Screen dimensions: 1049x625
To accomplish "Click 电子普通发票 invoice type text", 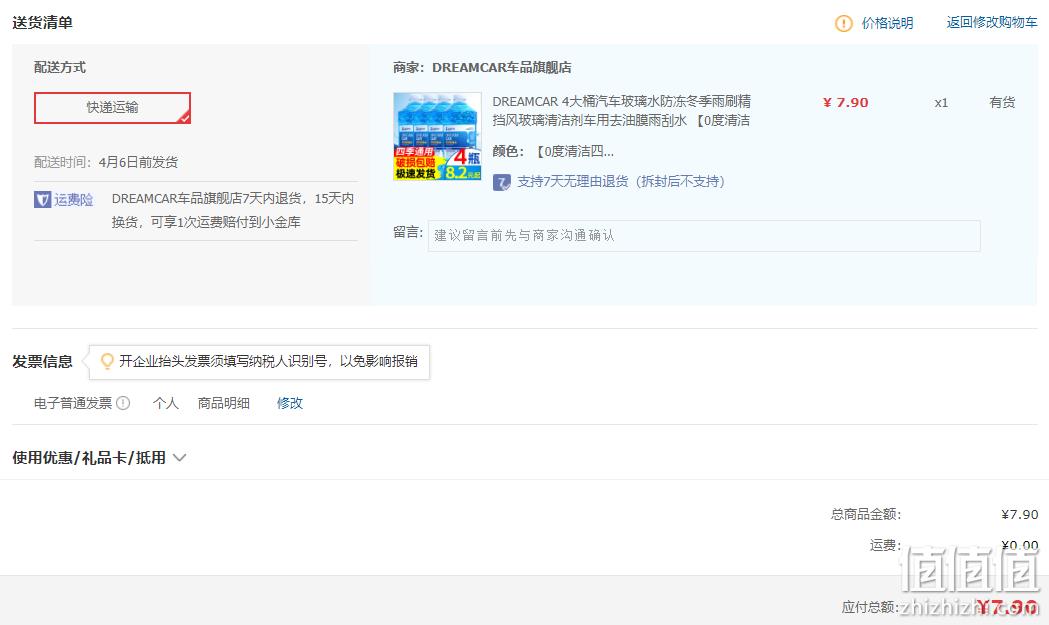I will tap(73, 403).
